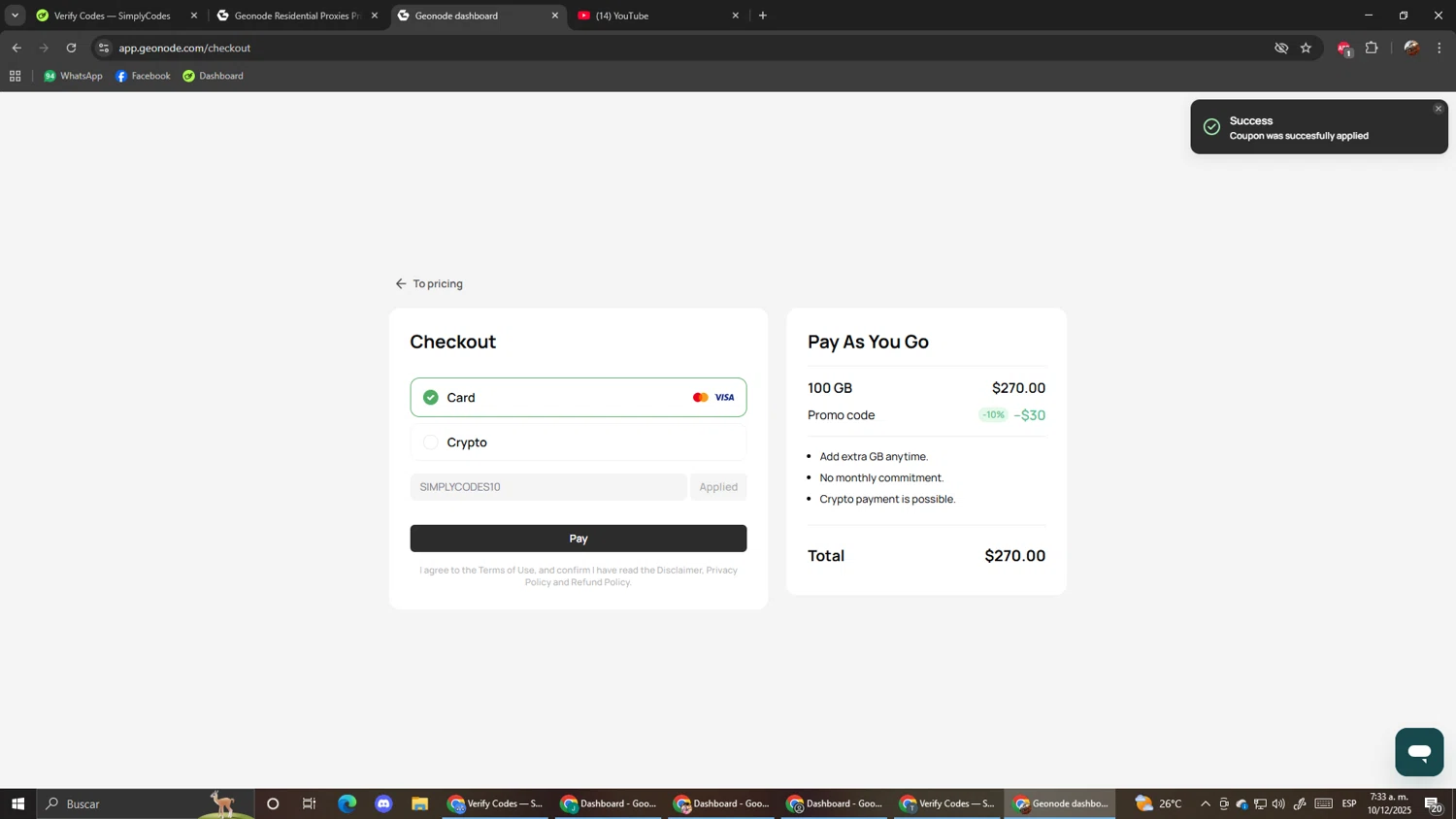Open the red extension icon
This screenshot has height=819, width=1456.
(1344, 49)
